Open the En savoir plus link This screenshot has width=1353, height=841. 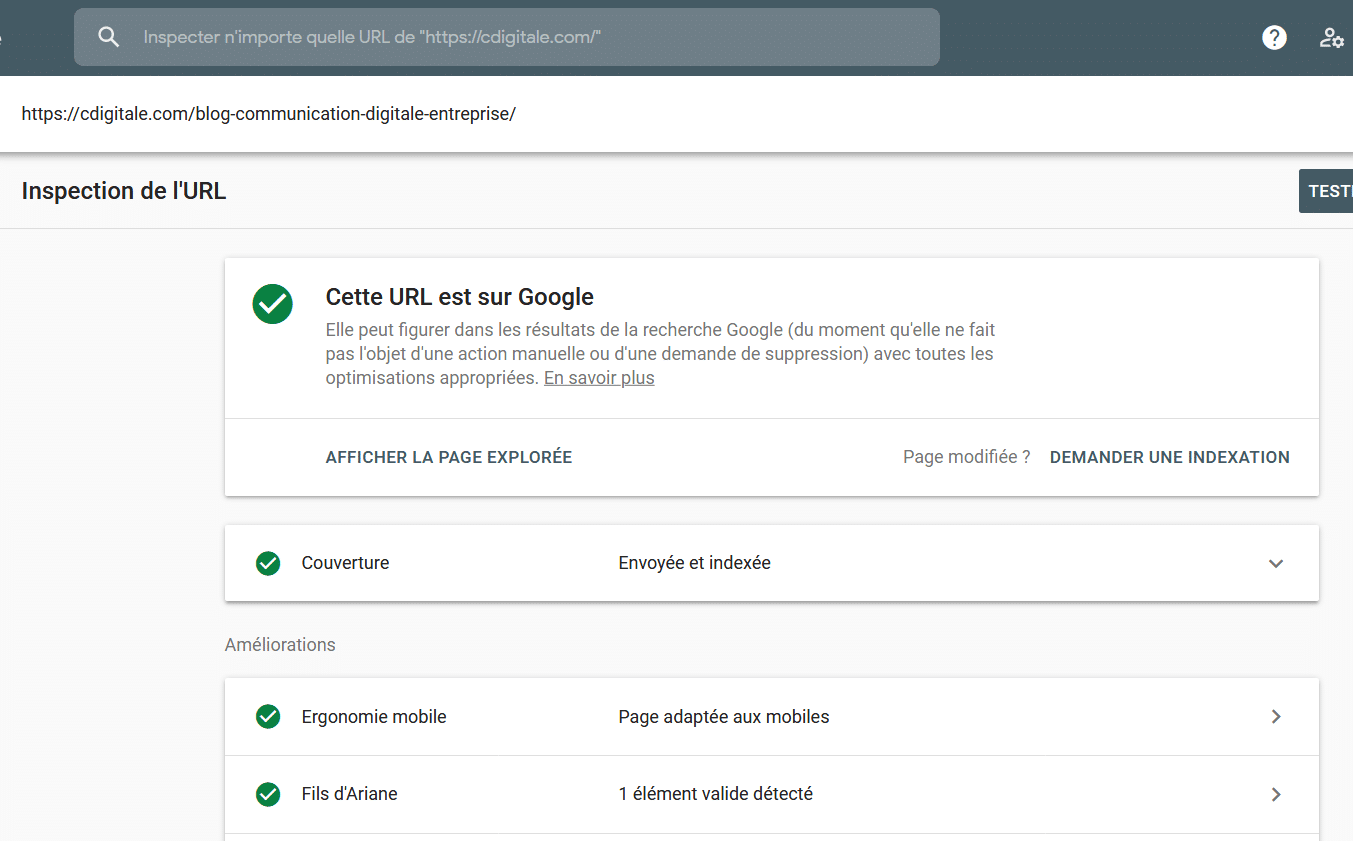599,378
